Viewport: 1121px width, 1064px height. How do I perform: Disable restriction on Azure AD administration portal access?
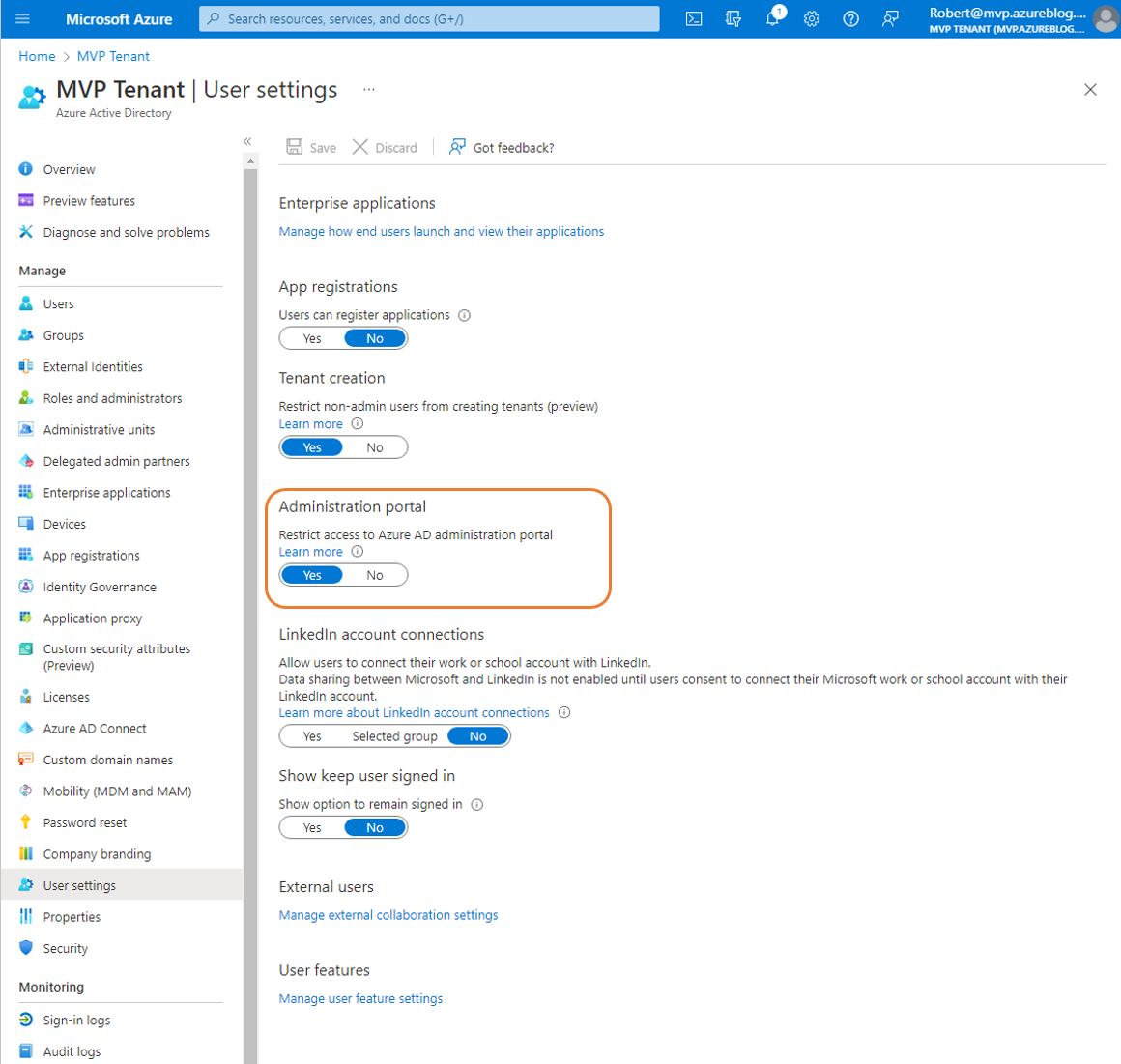click(376, 574)
